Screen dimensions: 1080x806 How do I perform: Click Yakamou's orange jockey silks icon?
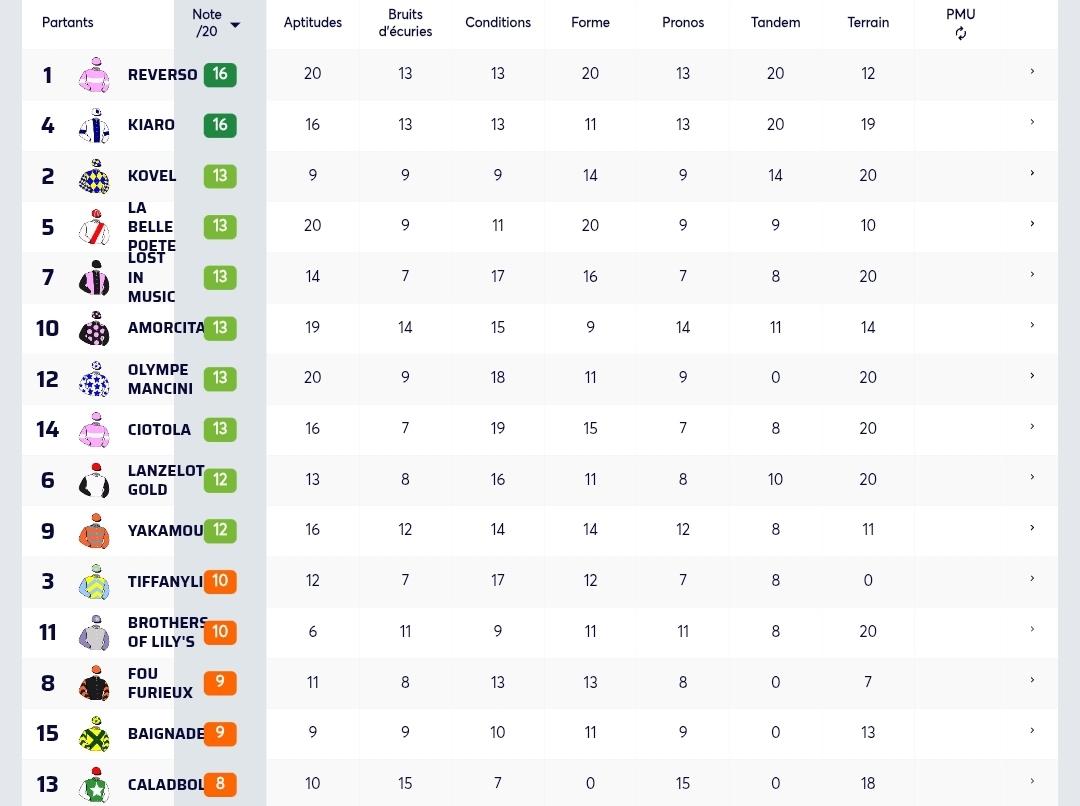coord(94,531)
